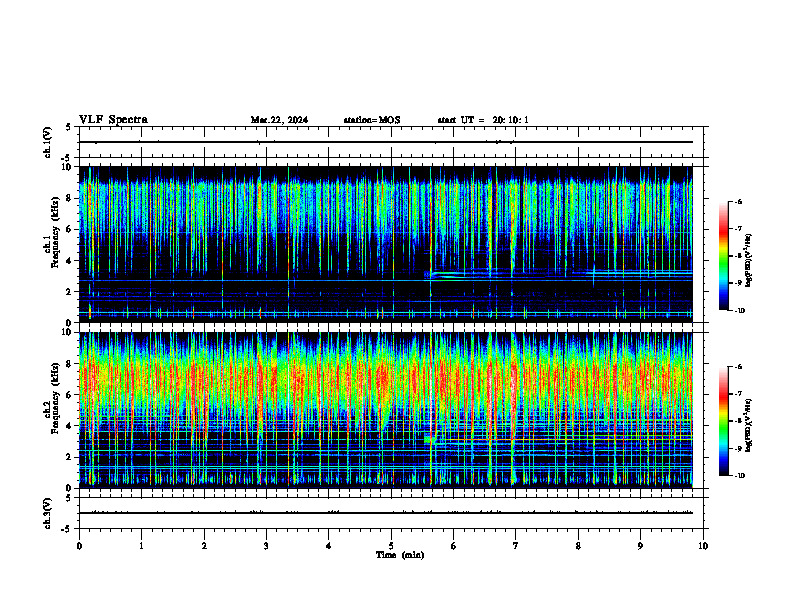792x612 pixels.
Task: Click the "ch.3(V)" axis label
Action: coord(47,513)
